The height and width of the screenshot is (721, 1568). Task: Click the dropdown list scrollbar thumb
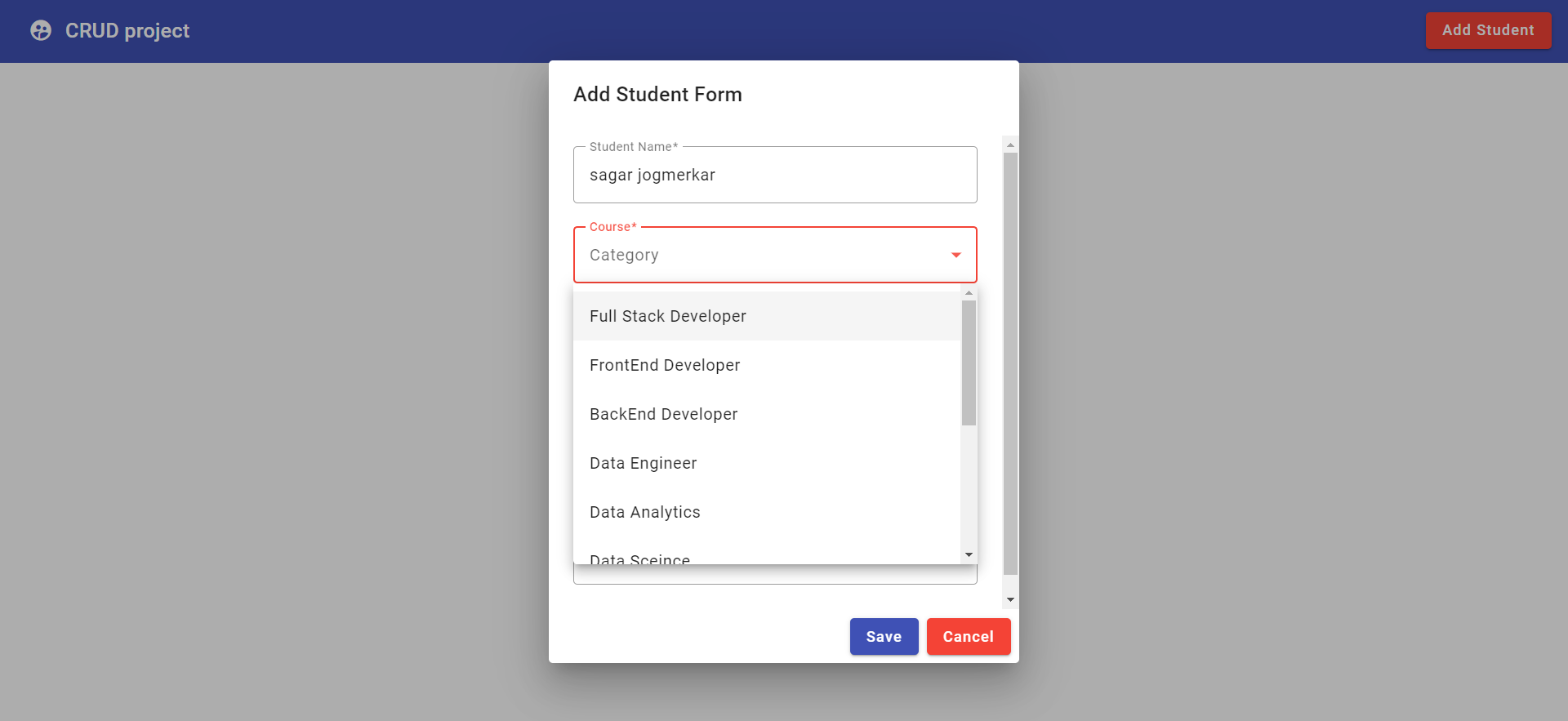(x=969, y=363)
